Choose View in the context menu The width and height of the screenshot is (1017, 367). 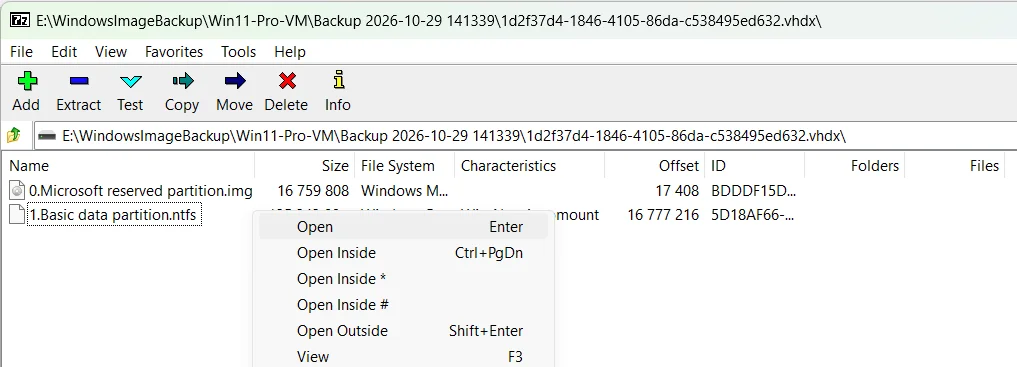click(403, 357)
